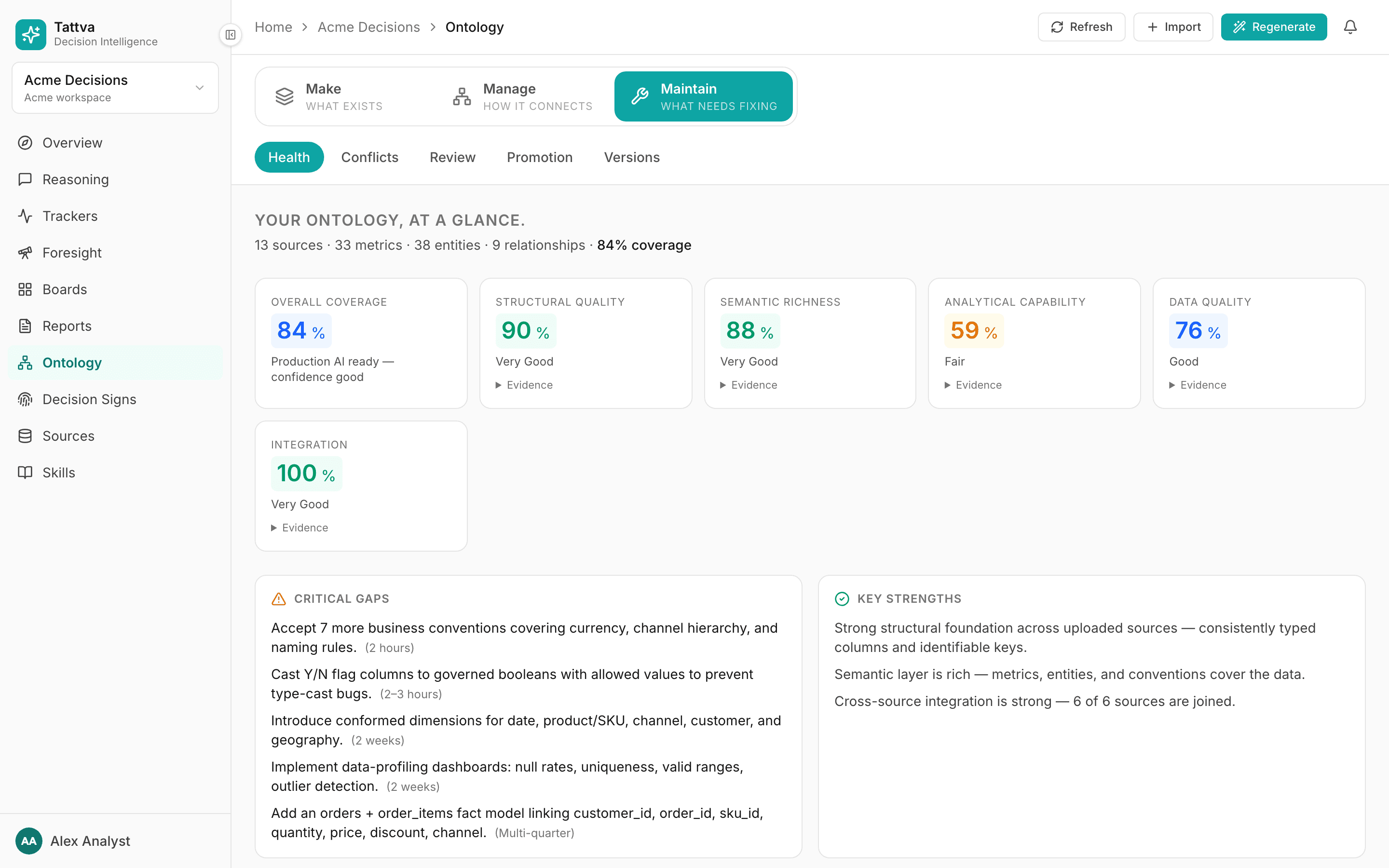1389x868 pixels.
Task: Click the 84% Overall Coverage score badge
Action: (x=301, y=331)
